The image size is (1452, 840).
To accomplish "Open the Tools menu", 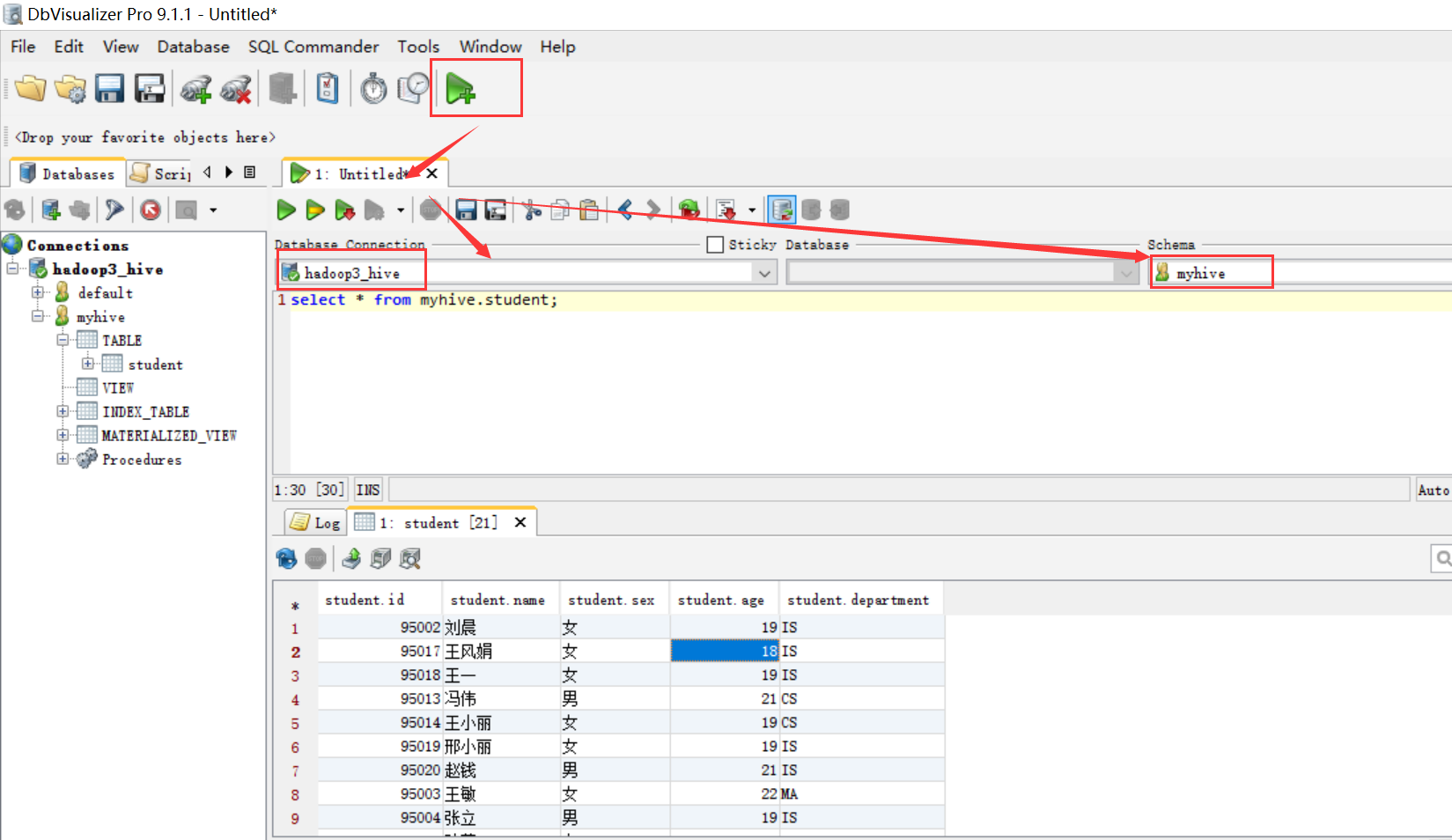I will [418, 47].
